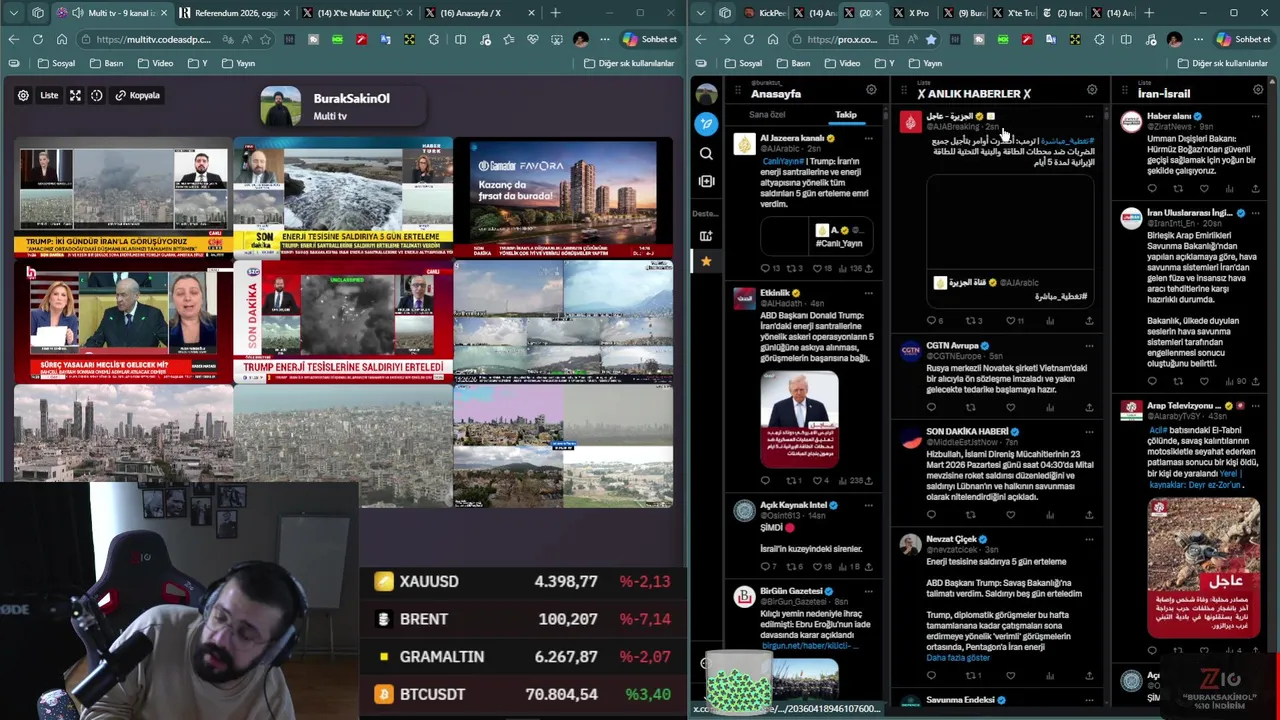Open Anasayfa column settings gear

[x=871, y=90]
